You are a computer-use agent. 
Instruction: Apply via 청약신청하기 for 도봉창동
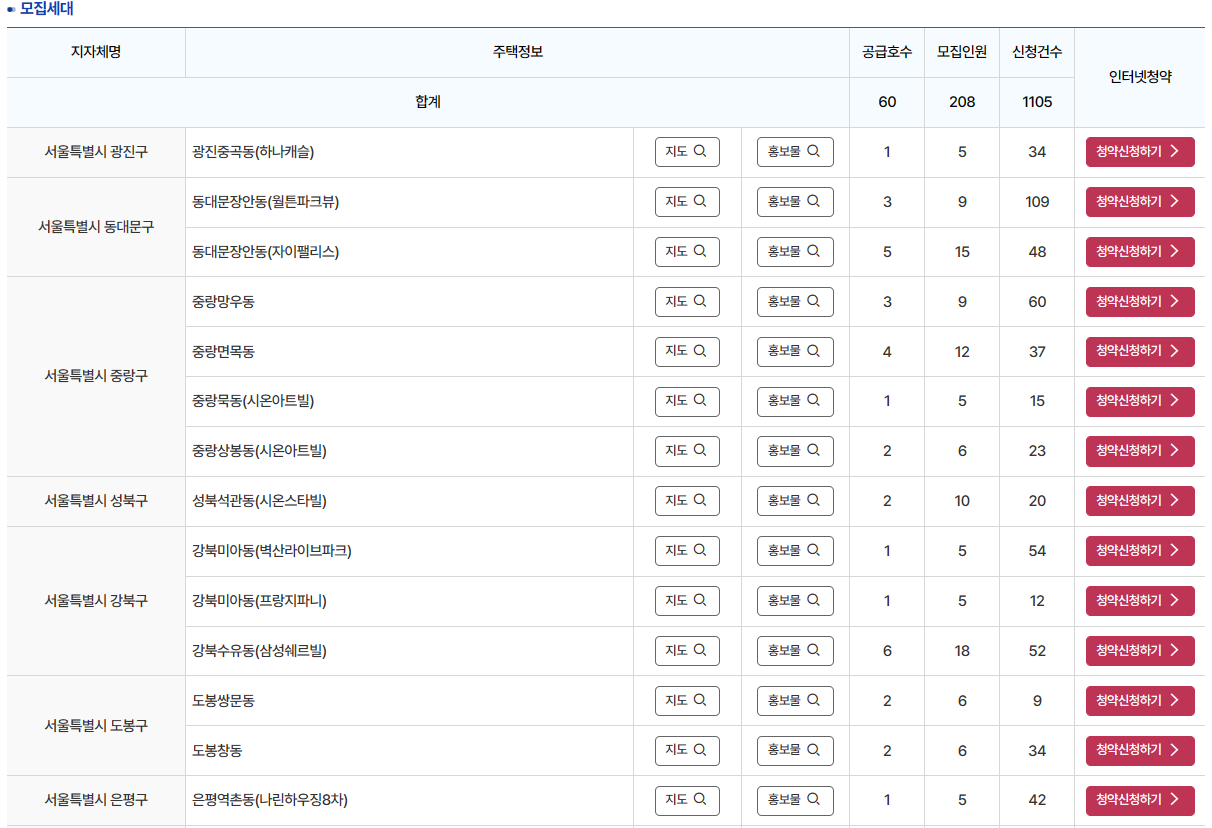1140,751
